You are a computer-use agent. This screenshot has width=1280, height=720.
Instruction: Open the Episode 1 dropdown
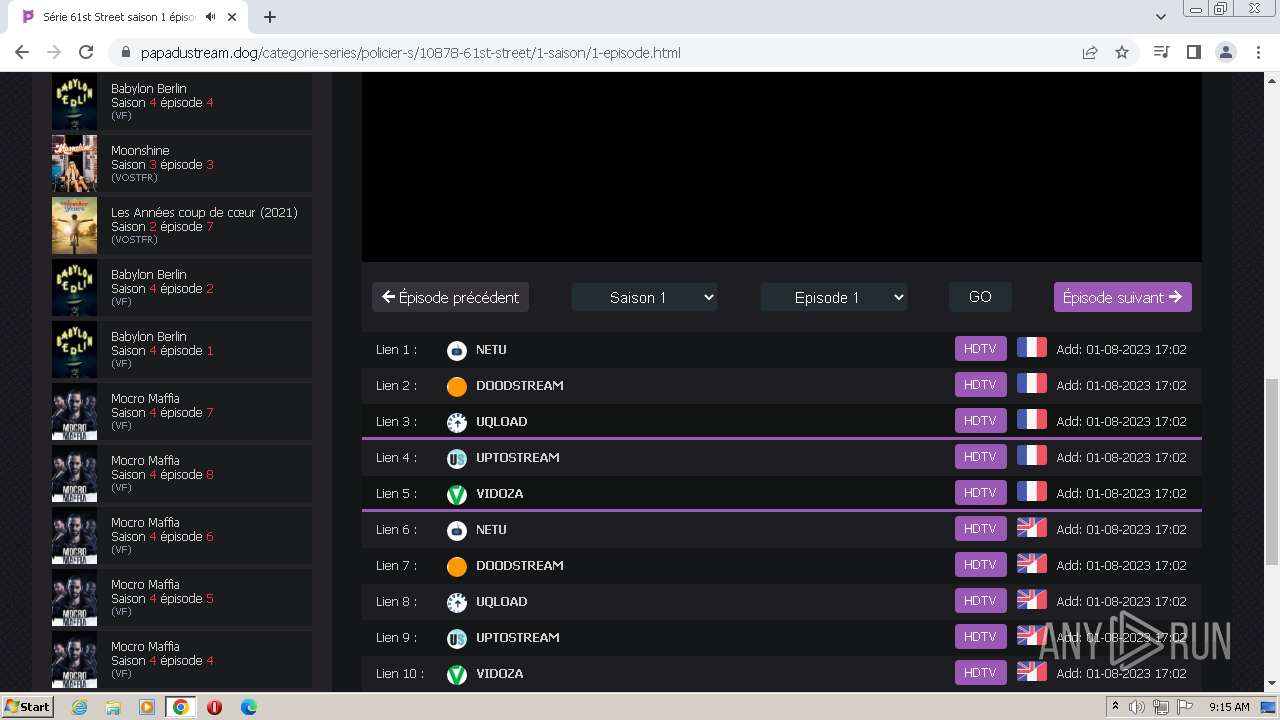pyautogui.click(x=834, y=297)
